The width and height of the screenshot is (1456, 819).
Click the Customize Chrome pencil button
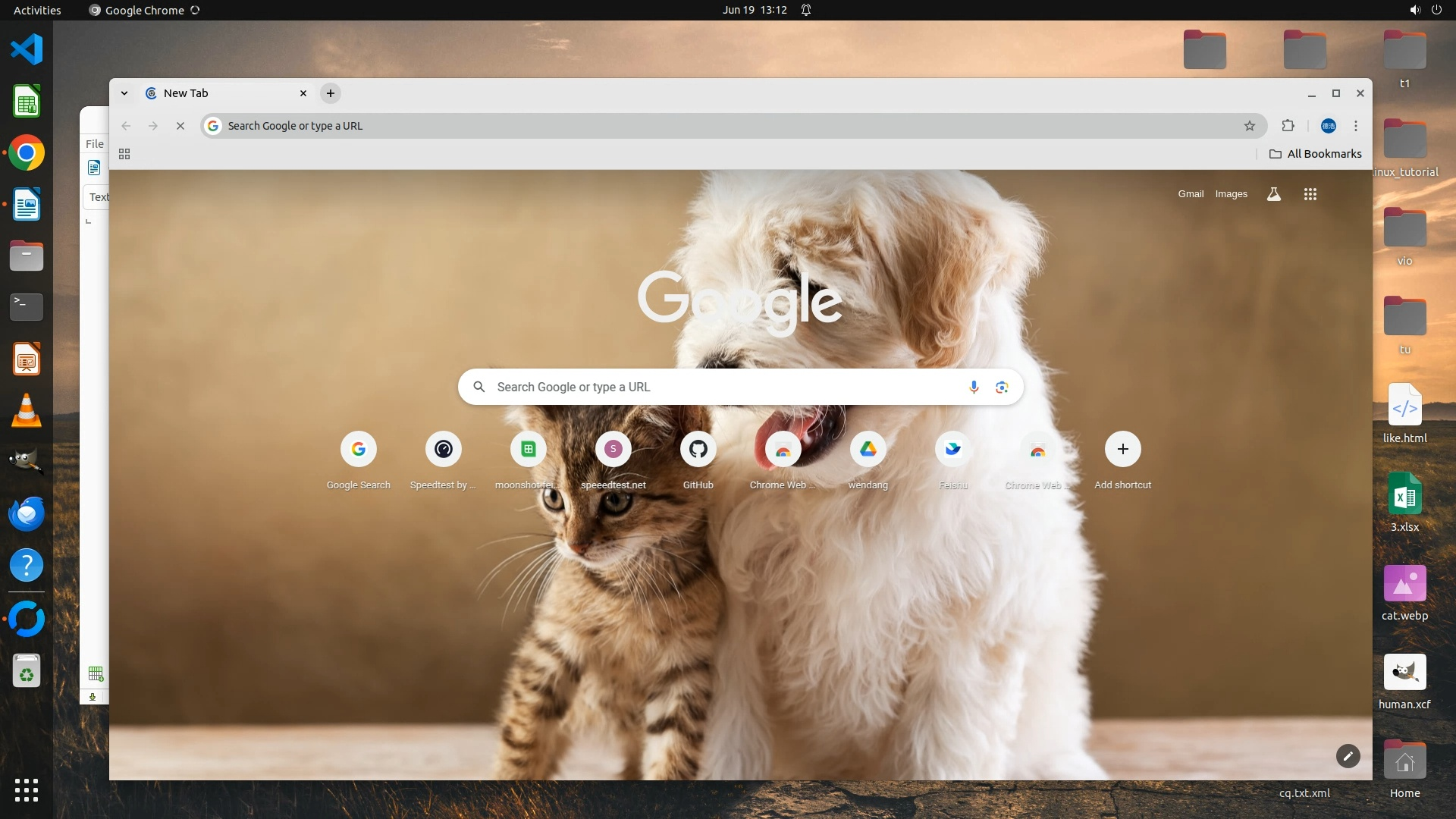[1348, 756]
